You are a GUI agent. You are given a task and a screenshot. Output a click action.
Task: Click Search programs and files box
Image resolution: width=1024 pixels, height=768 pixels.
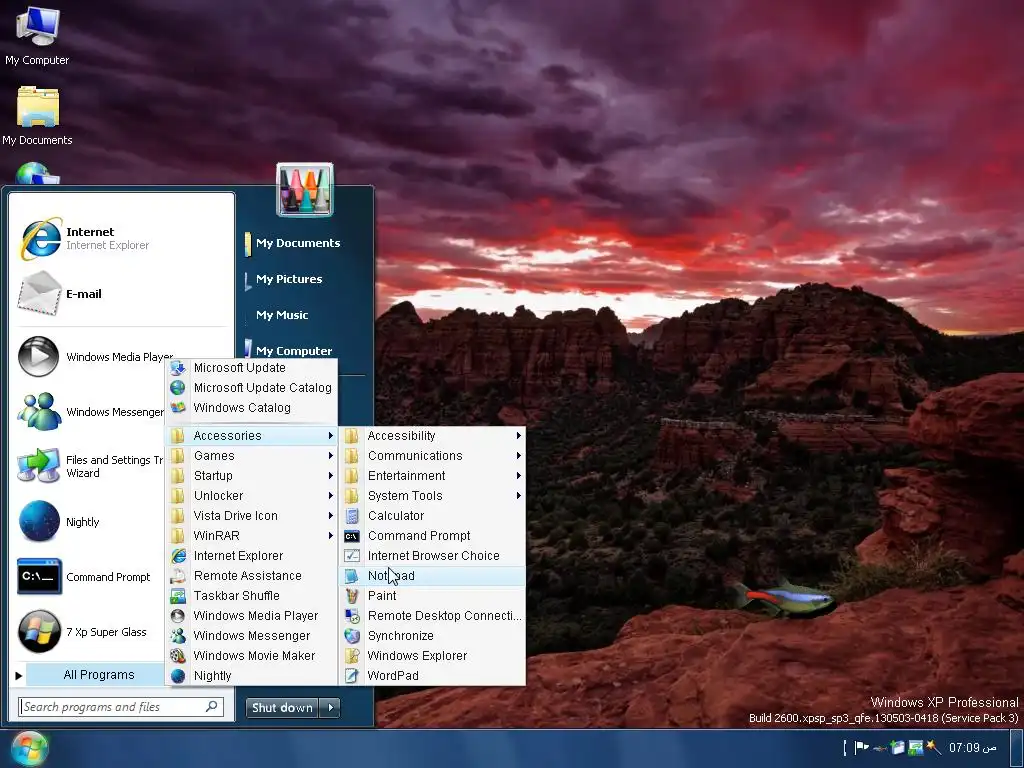(121, 707)
